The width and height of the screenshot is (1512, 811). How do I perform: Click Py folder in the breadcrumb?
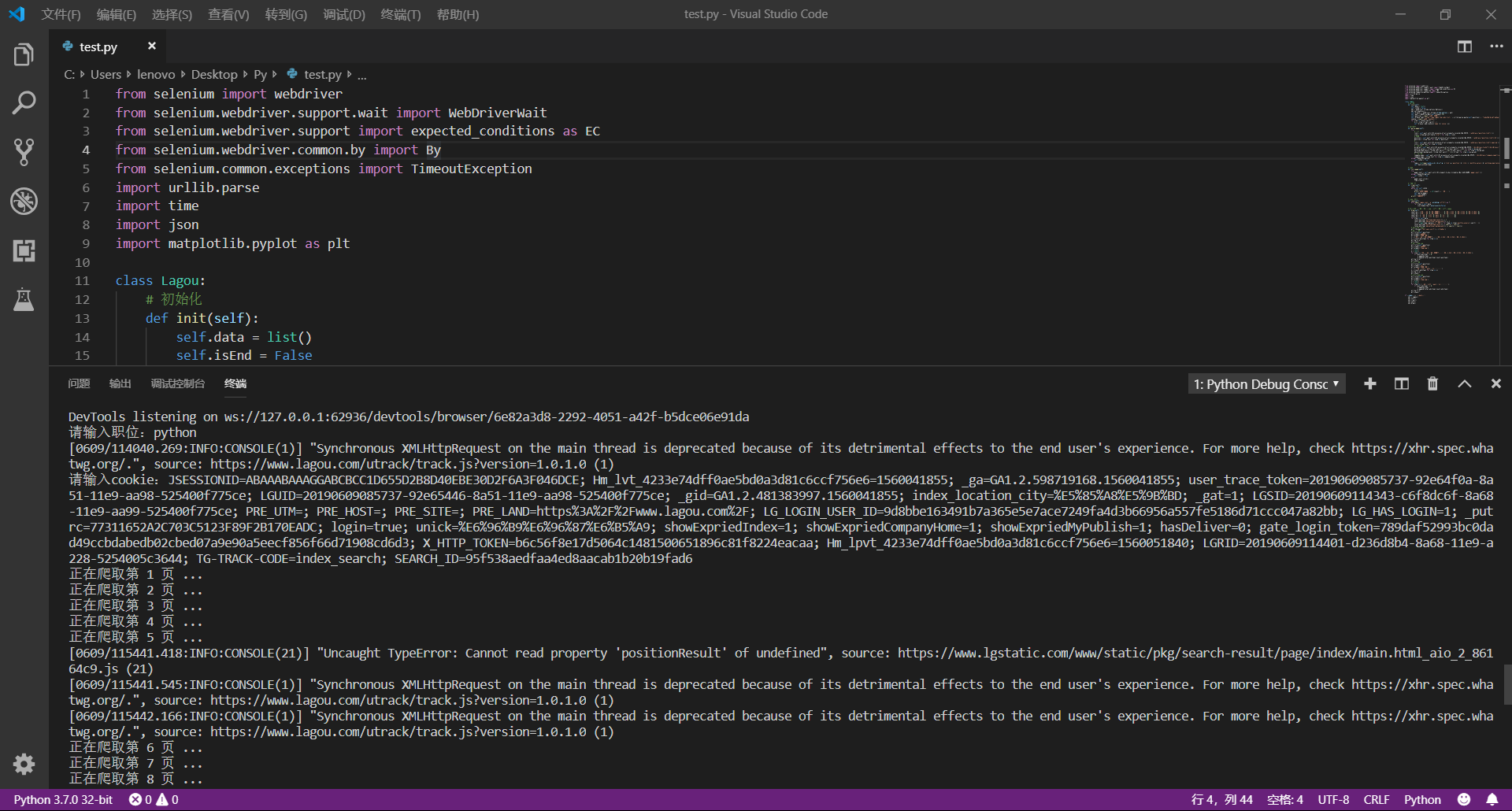[260, 74]
